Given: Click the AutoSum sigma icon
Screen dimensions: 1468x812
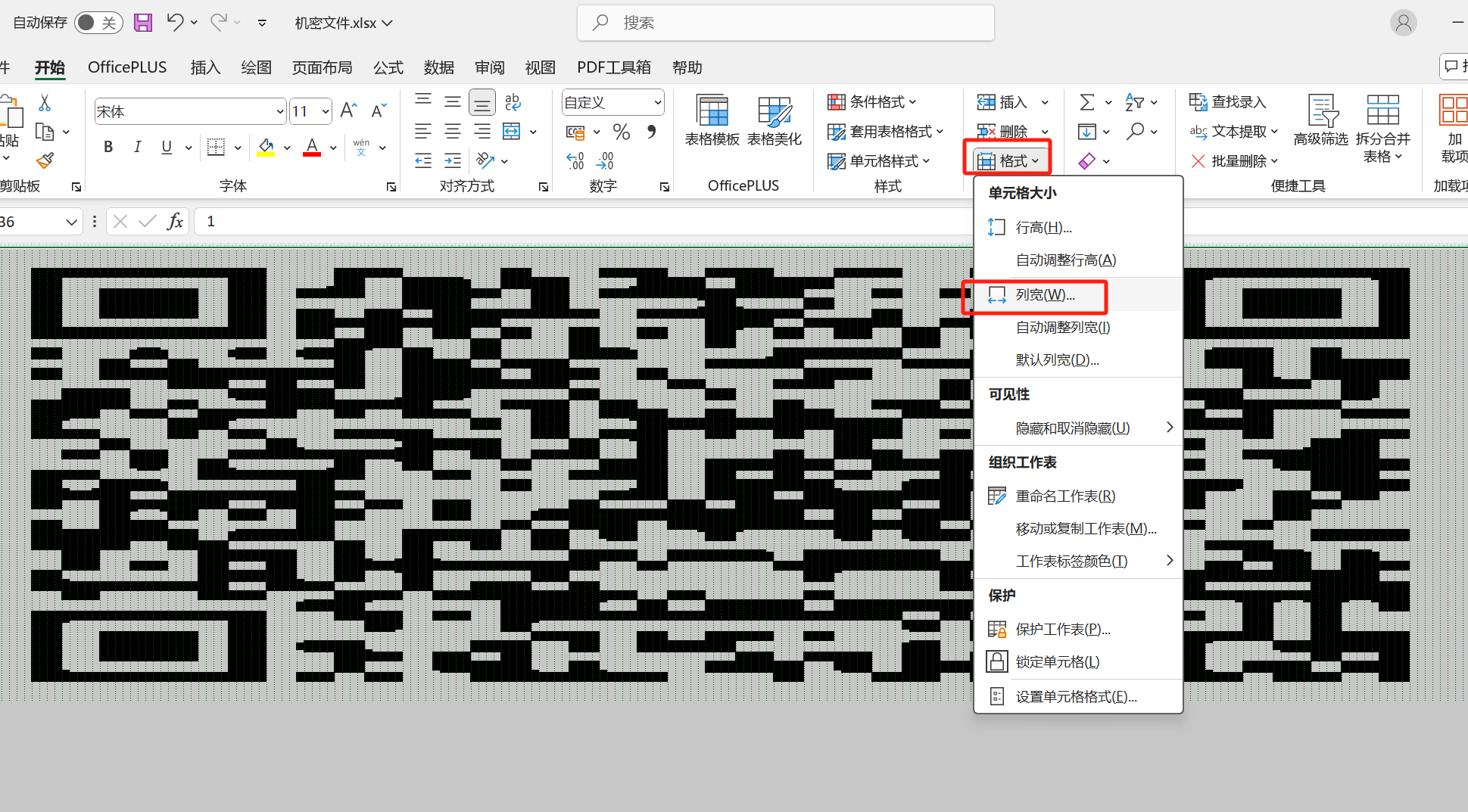Looking at the screenshot, I should pos(1086,102).
